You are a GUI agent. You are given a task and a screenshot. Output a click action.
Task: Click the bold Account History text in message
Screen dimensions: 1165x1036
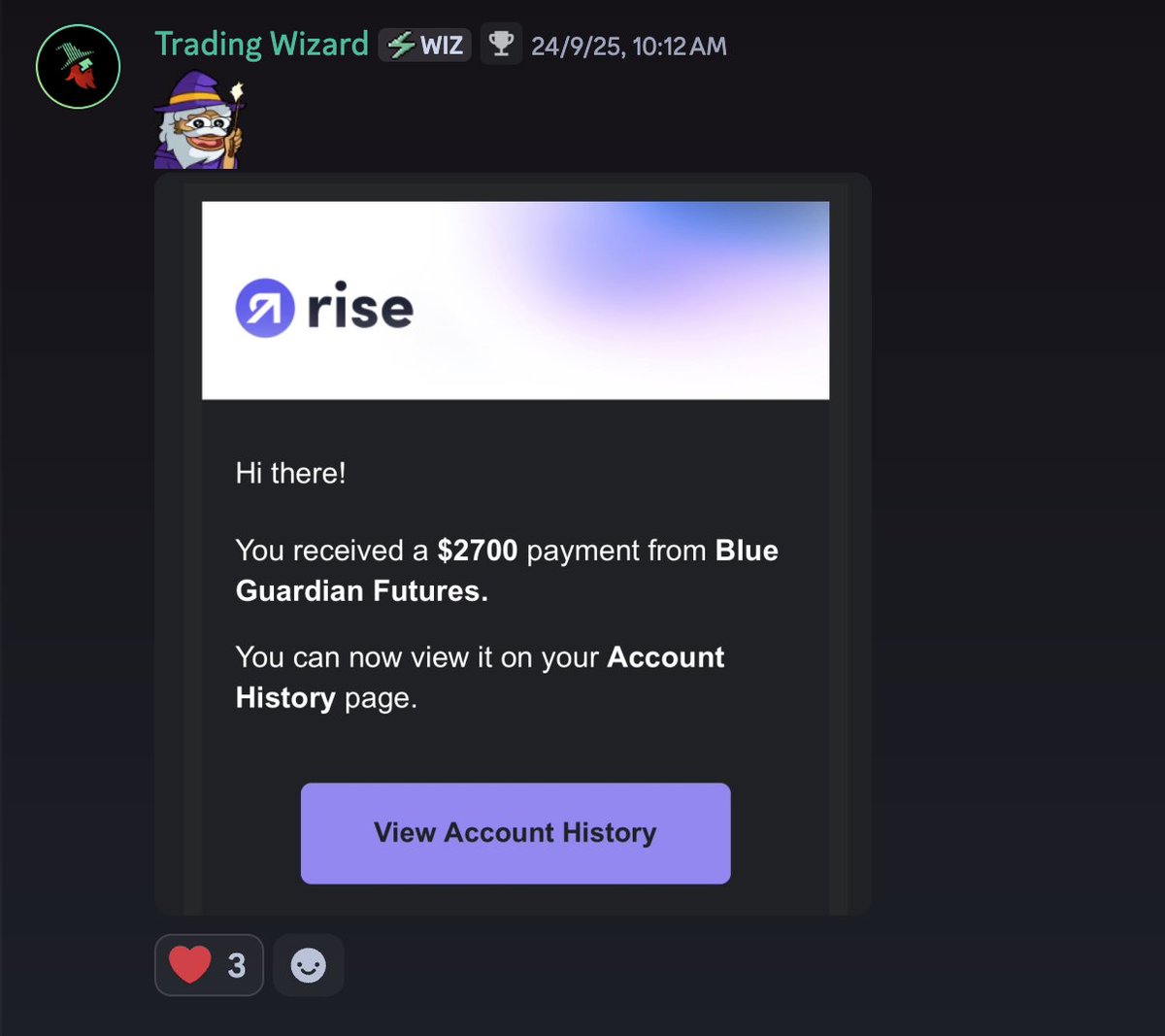(480, 678)
